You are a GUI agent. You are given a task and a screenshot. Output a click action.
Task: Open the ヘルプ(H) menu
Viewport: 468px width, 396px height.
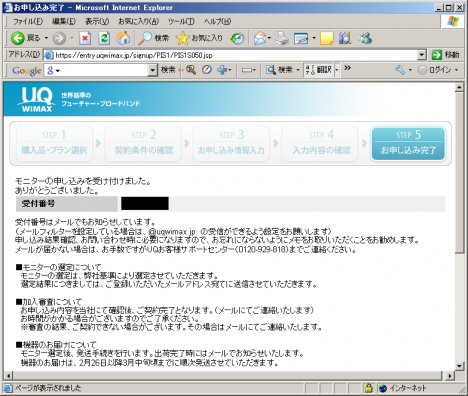click(x=217, y=22)
